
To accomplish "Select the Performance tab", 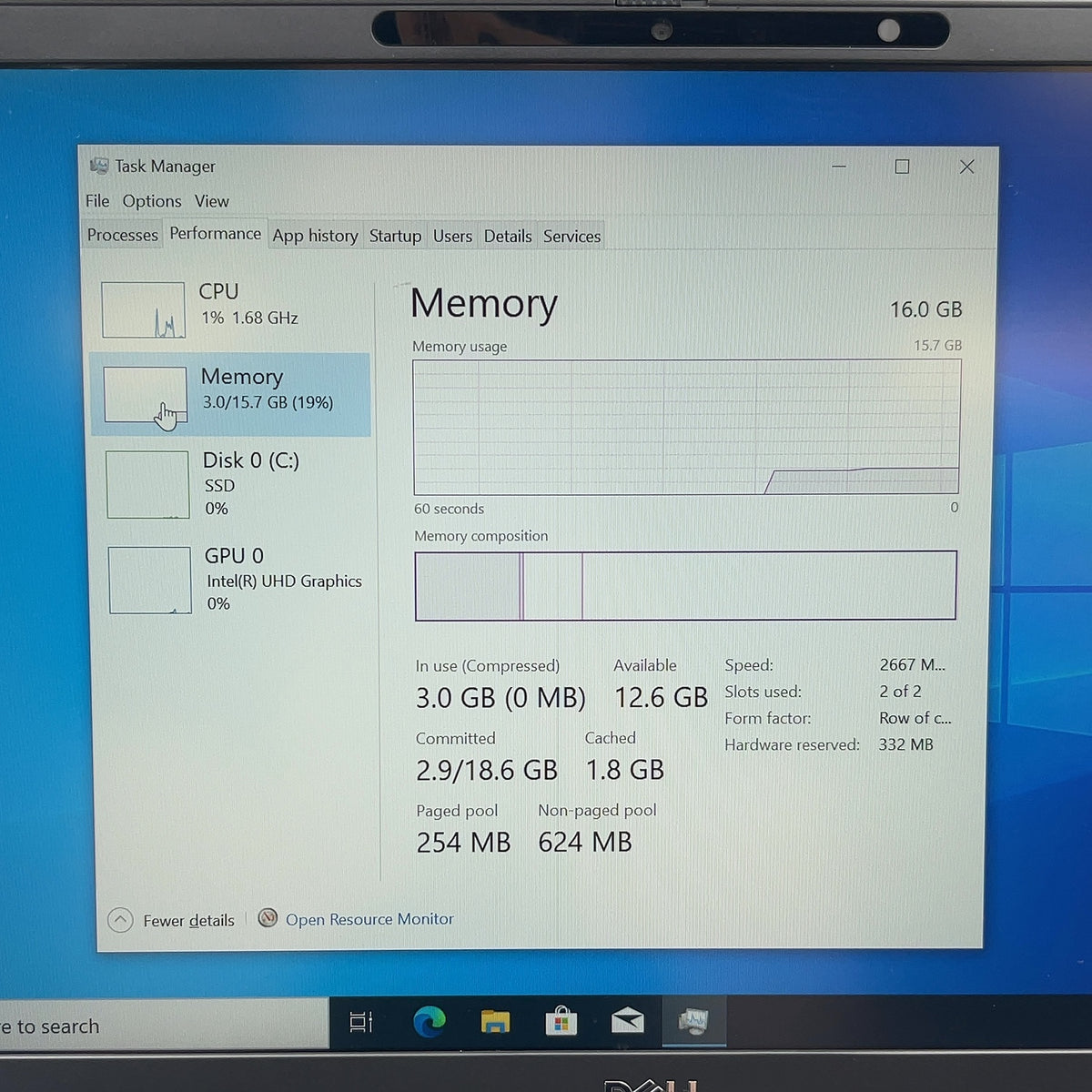I will coord(216,233).
